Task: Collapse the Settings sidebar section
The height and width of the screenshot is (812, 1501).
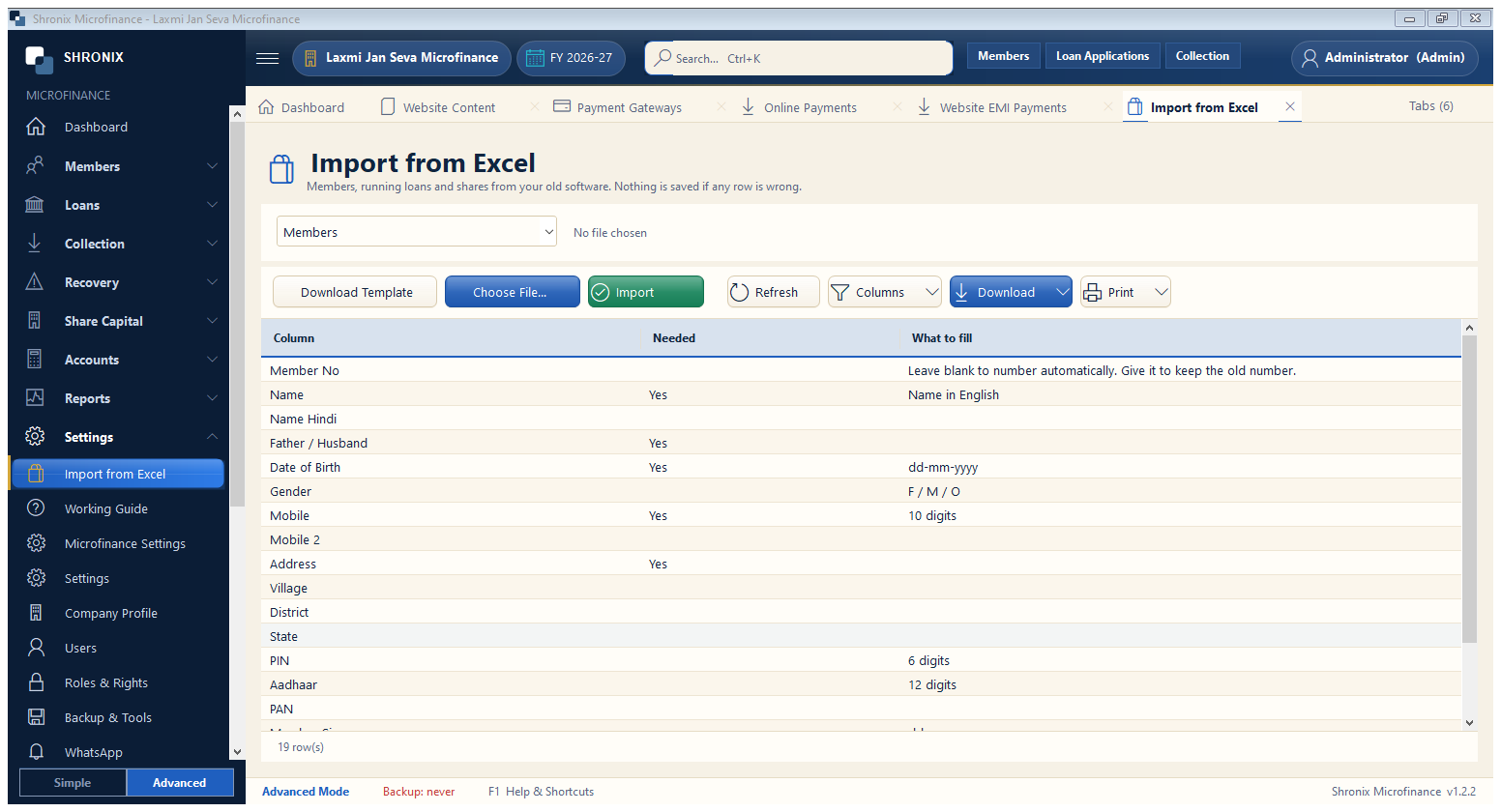Action: [x=212, y=437]
